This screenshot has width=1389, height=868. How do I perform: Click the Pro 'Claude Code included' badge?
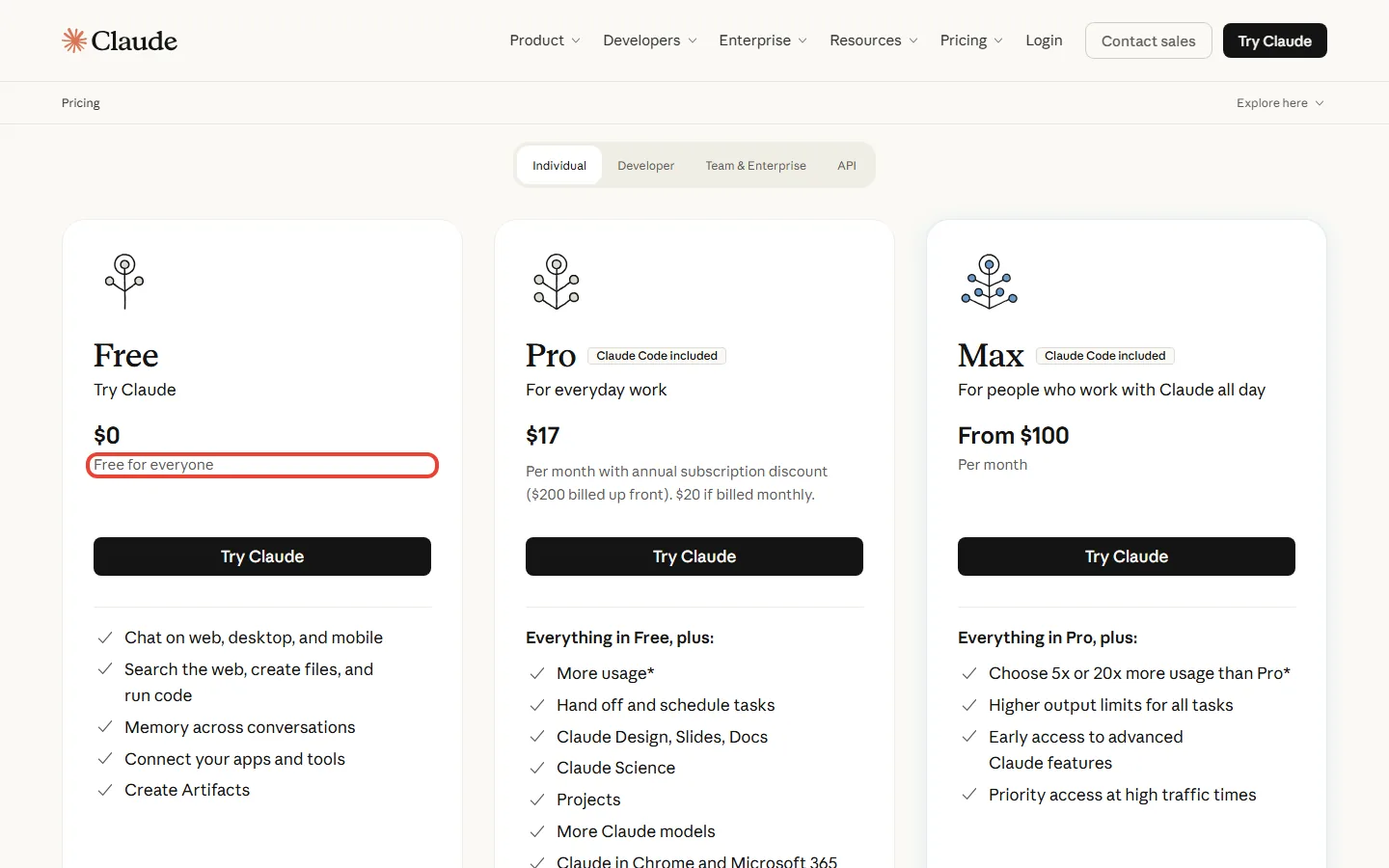657,356
